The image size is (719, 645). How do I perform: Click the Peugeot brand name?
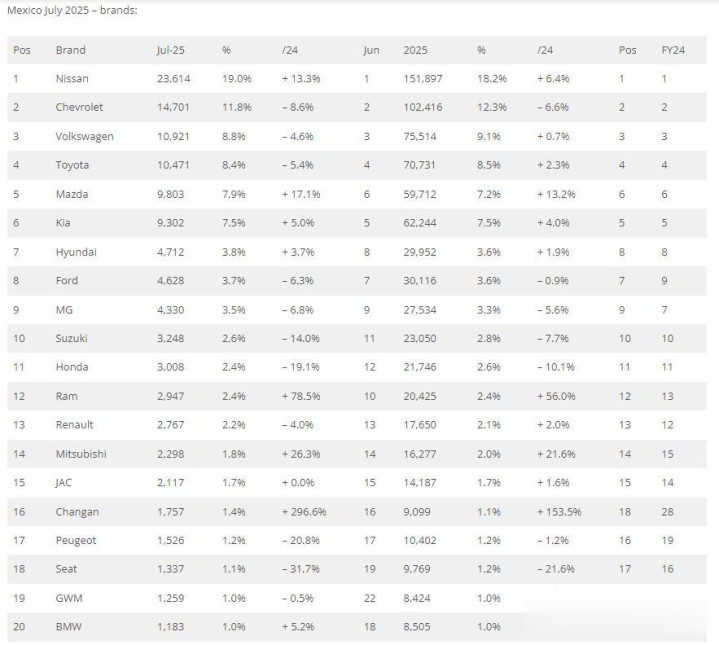coord(76,540)
